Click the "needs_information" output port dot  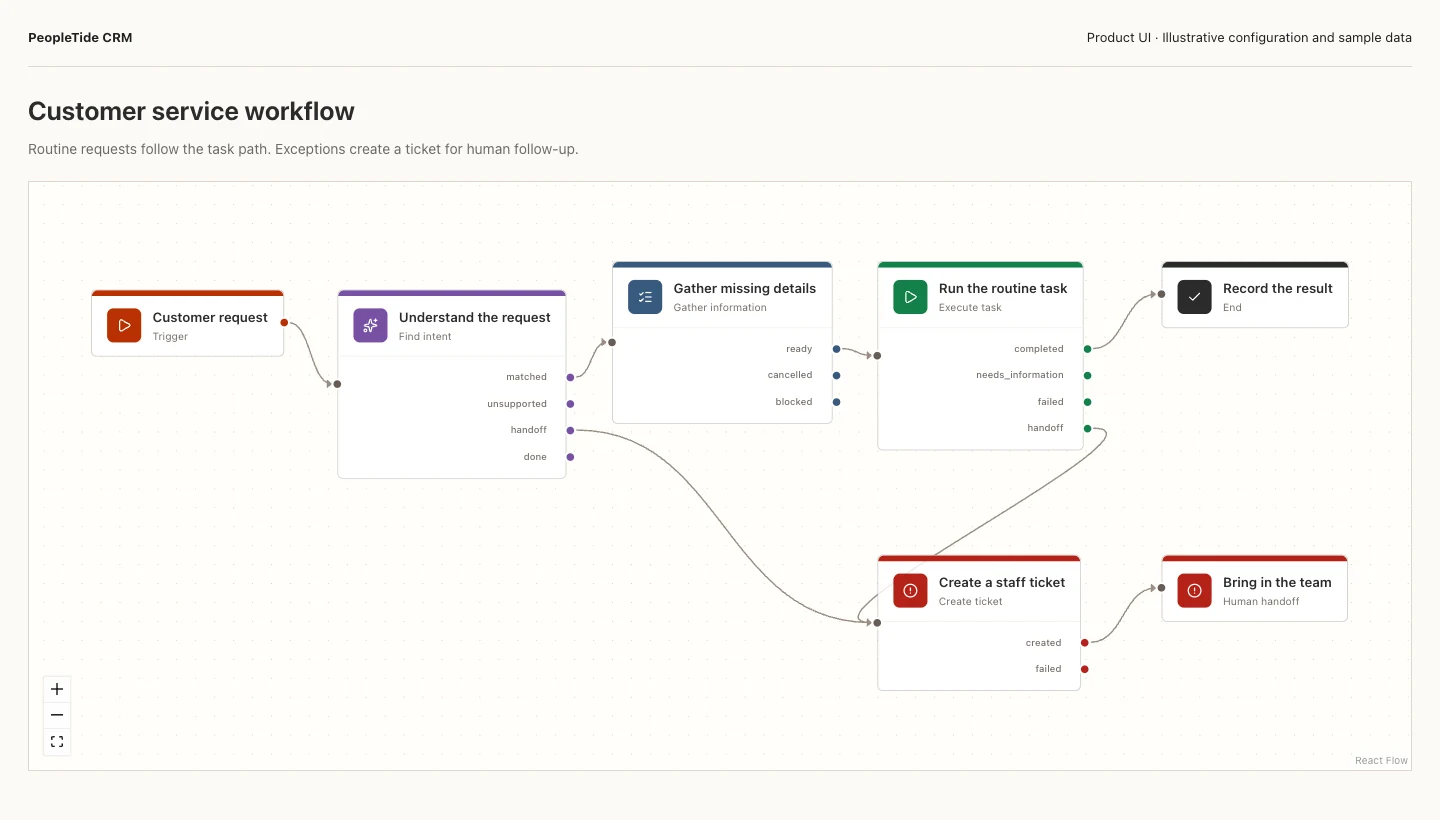click(1087, 375)
